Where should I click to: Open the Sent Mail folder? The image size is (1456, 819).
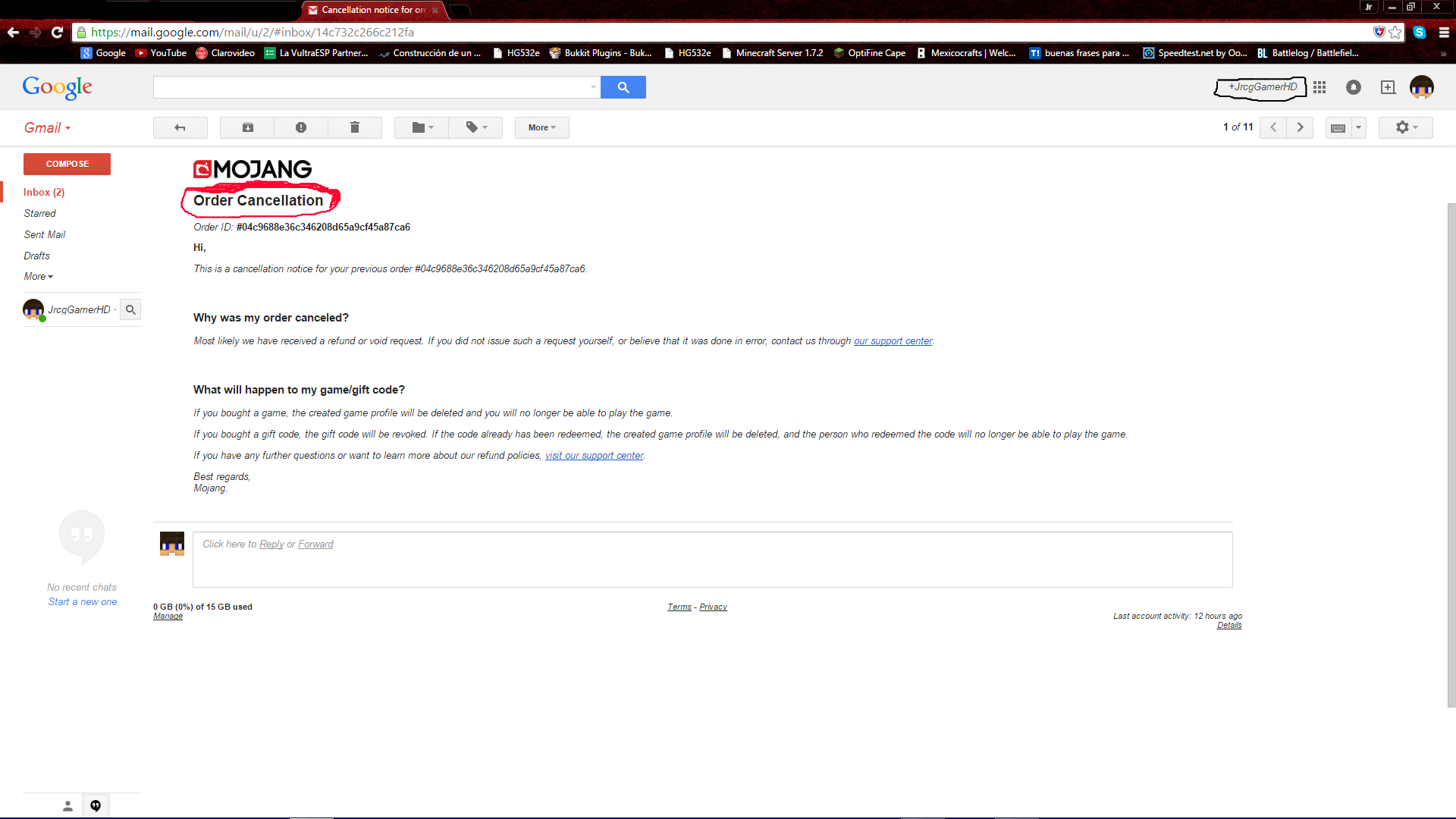click(x=44, y=235)
